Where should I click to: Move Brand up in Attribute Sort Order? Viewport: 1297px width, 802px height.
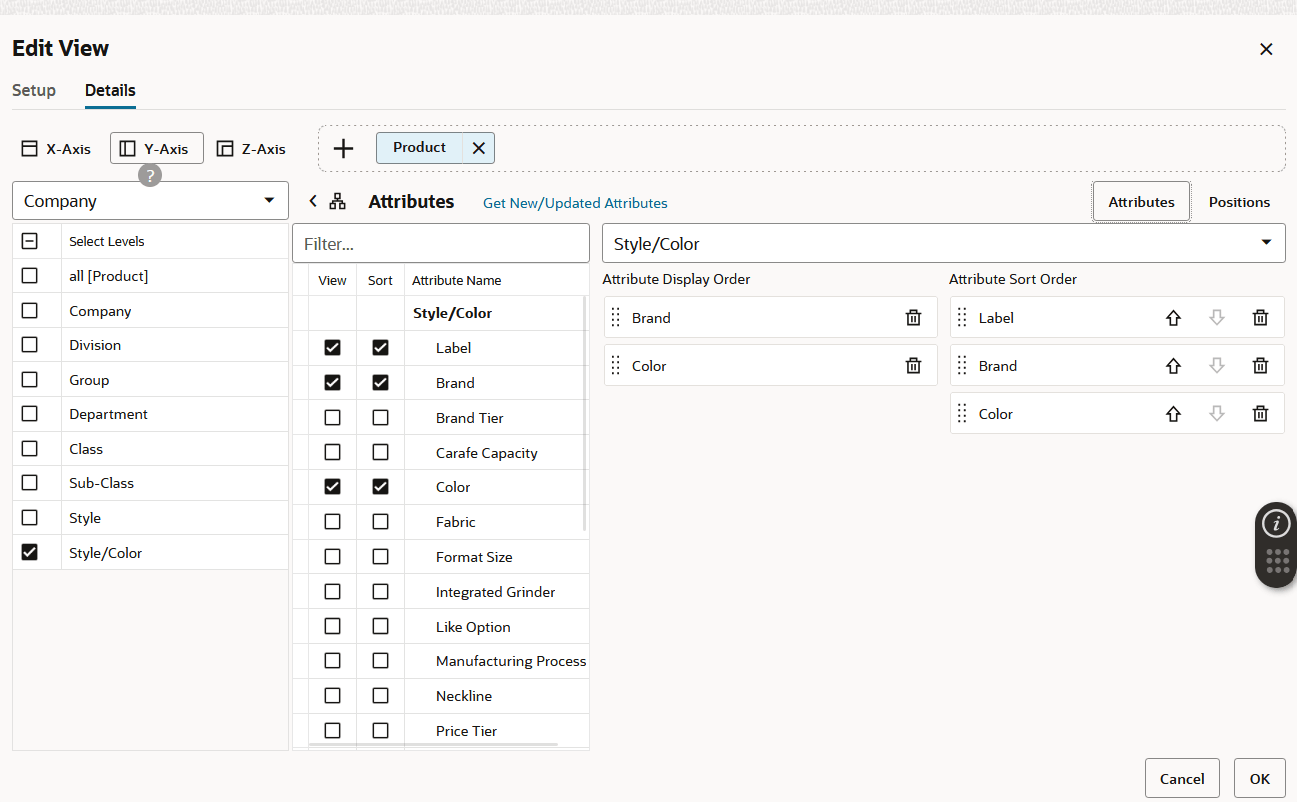(1173, 365)
